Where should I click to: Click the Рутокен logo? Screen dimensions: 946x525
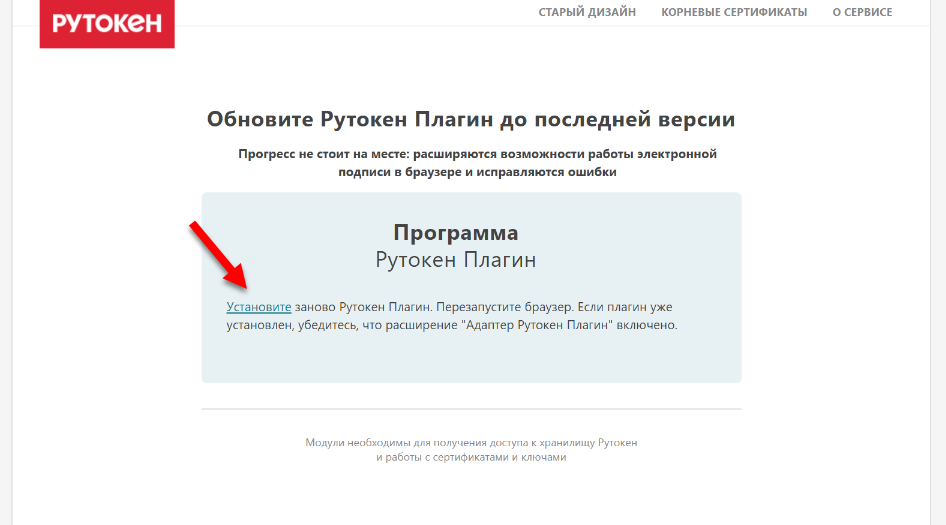[107, 24]
